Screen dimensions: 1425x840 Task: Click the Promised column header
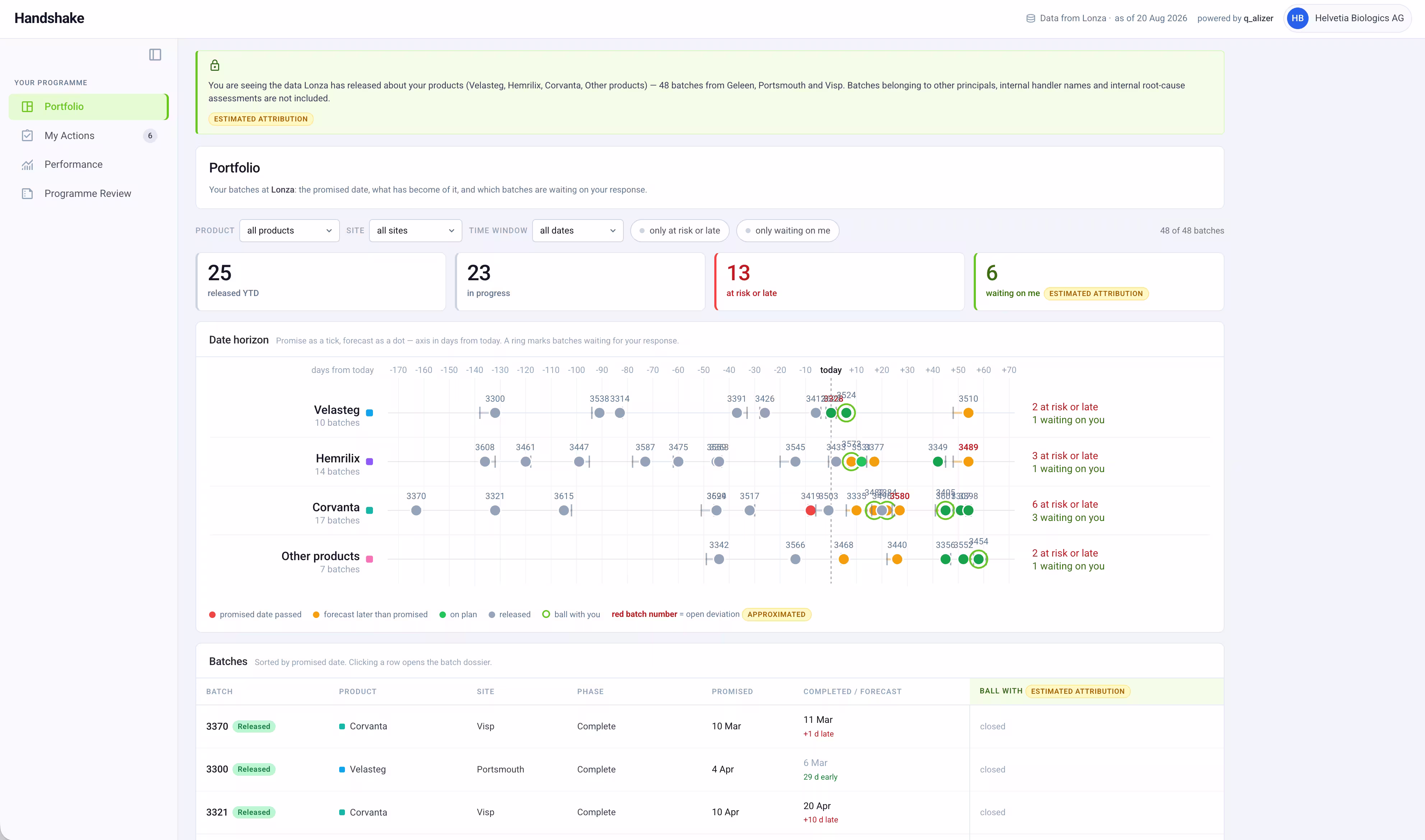732,692
